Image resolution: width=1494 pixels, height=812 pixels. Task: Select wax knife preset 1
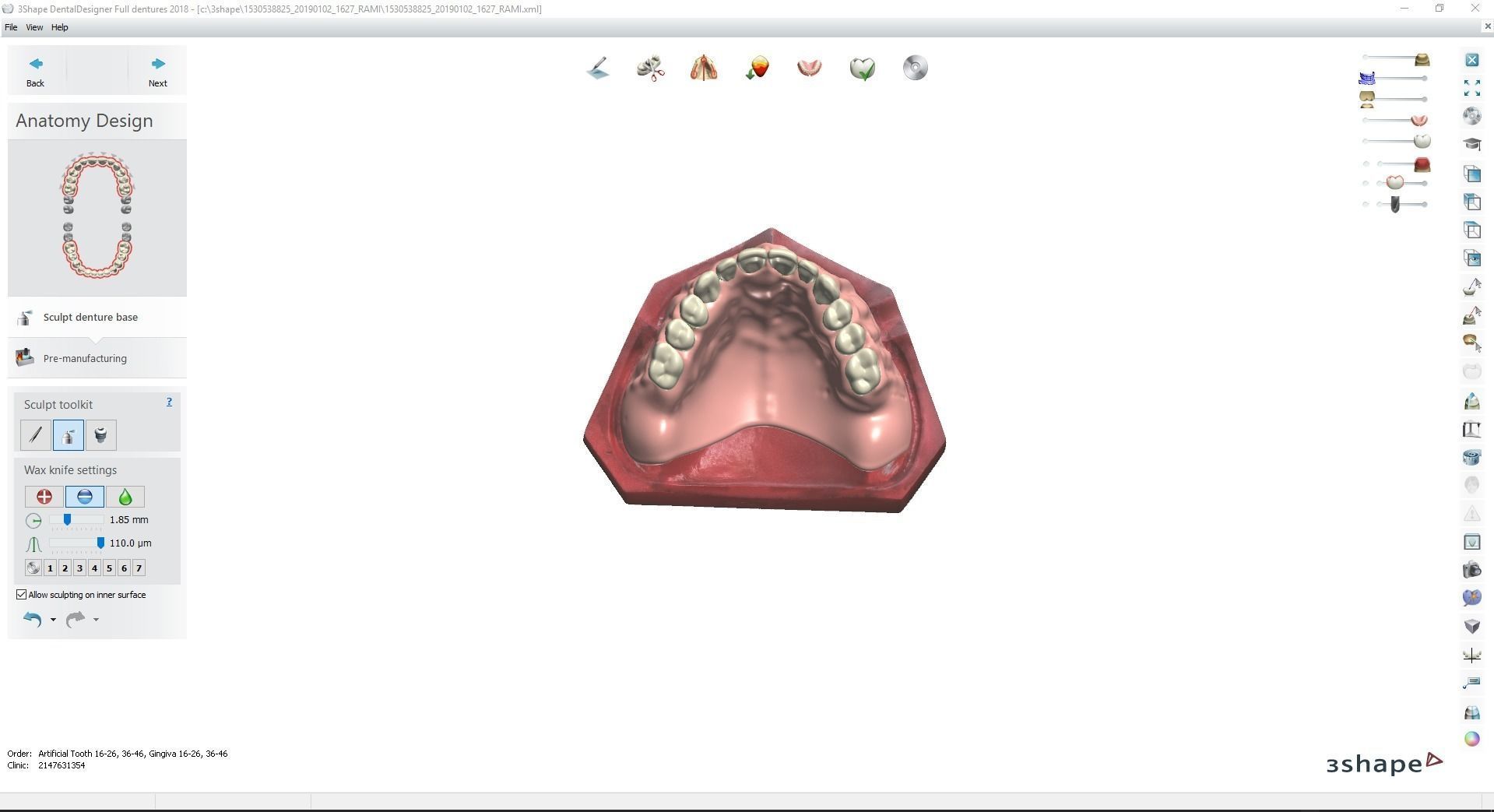51,568
